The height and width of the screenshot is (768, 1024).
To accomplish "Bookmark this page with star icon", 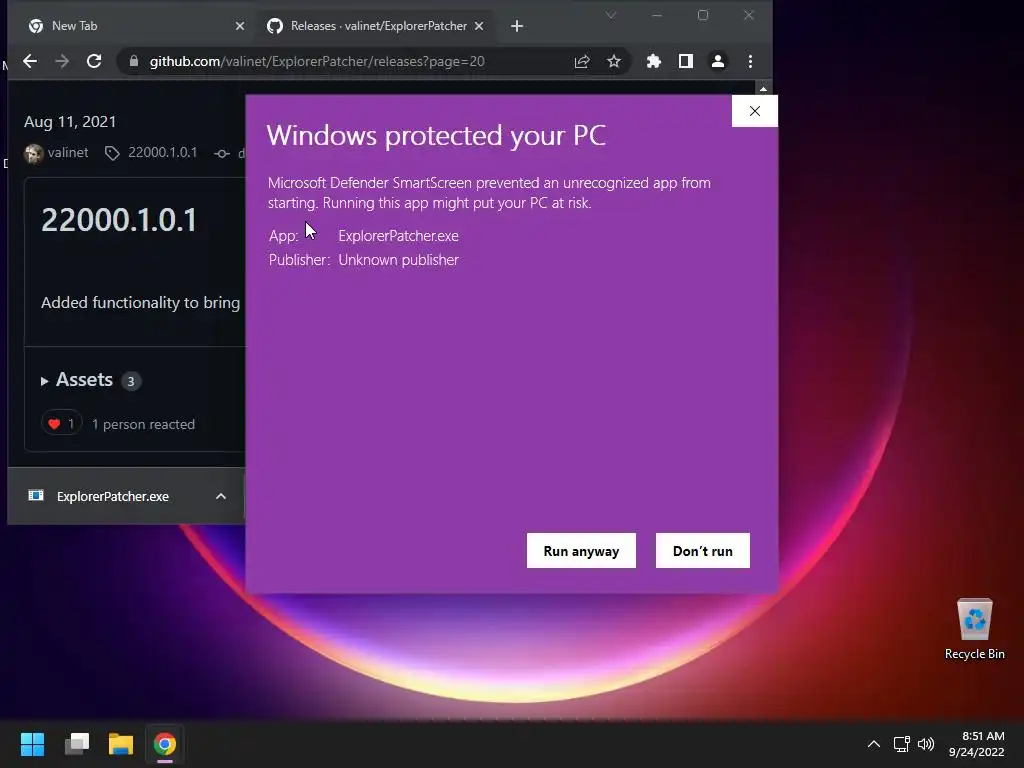I will click(x=614, y=61).
